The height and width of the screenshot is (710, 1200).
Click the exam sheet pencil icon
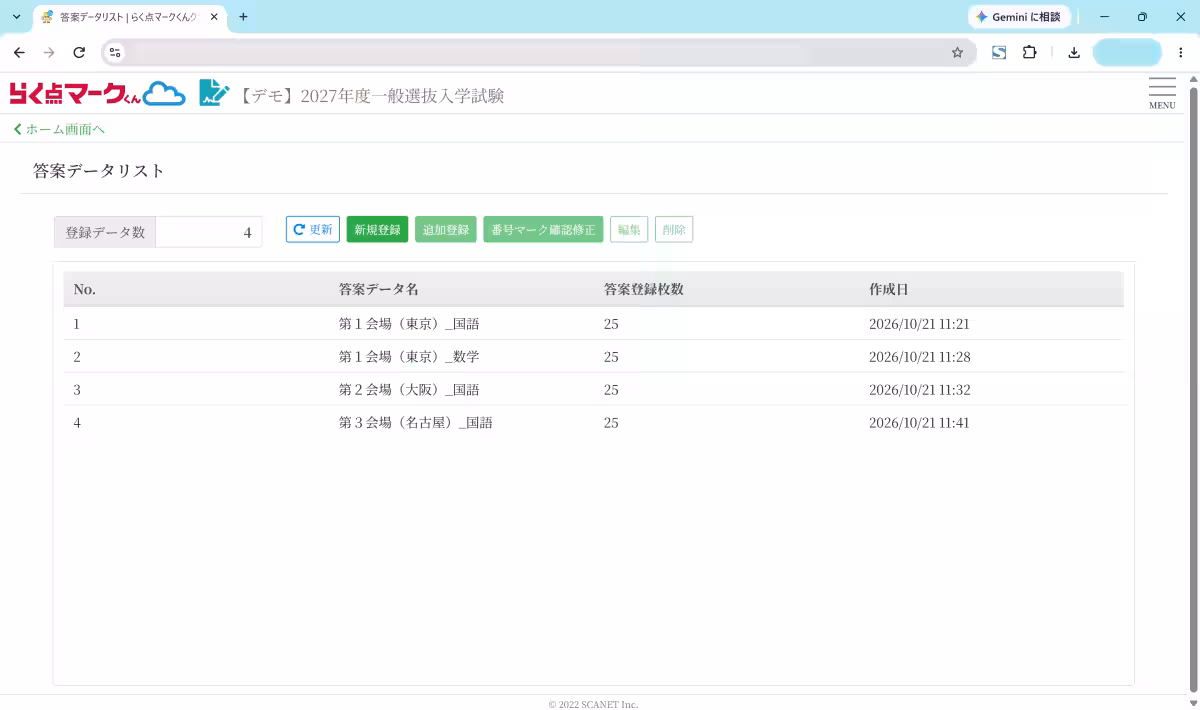pyautogui.click(x=214, y=93)
